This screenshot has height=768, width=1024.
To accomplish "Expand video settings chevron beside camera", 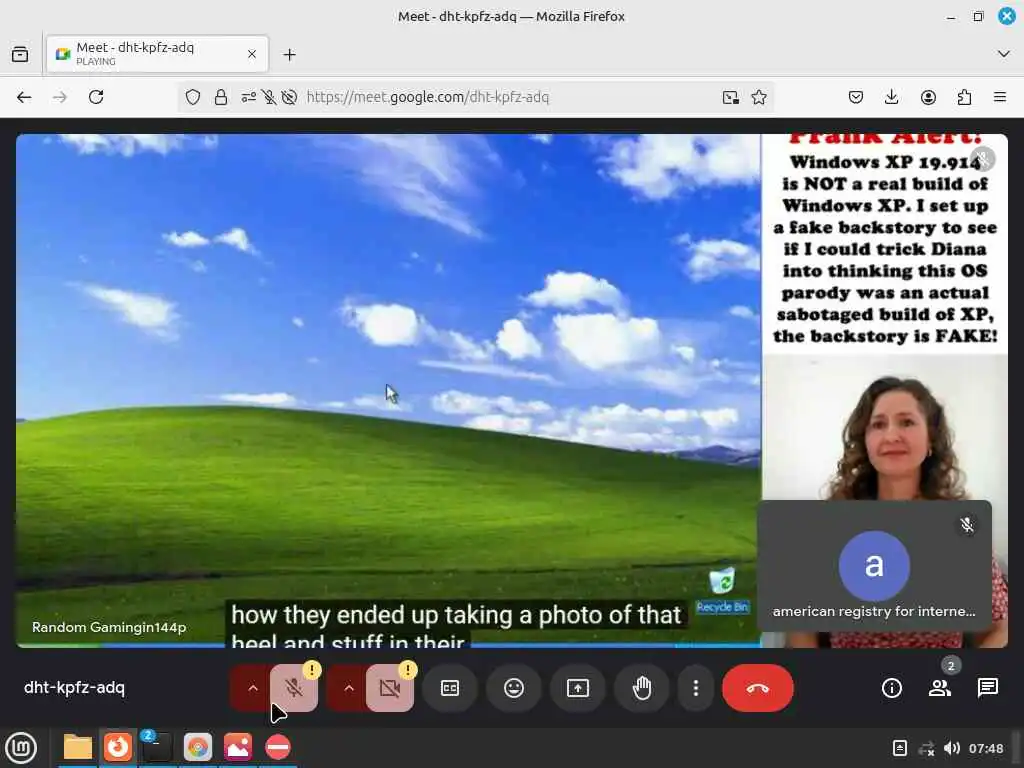I will [348, 688].
